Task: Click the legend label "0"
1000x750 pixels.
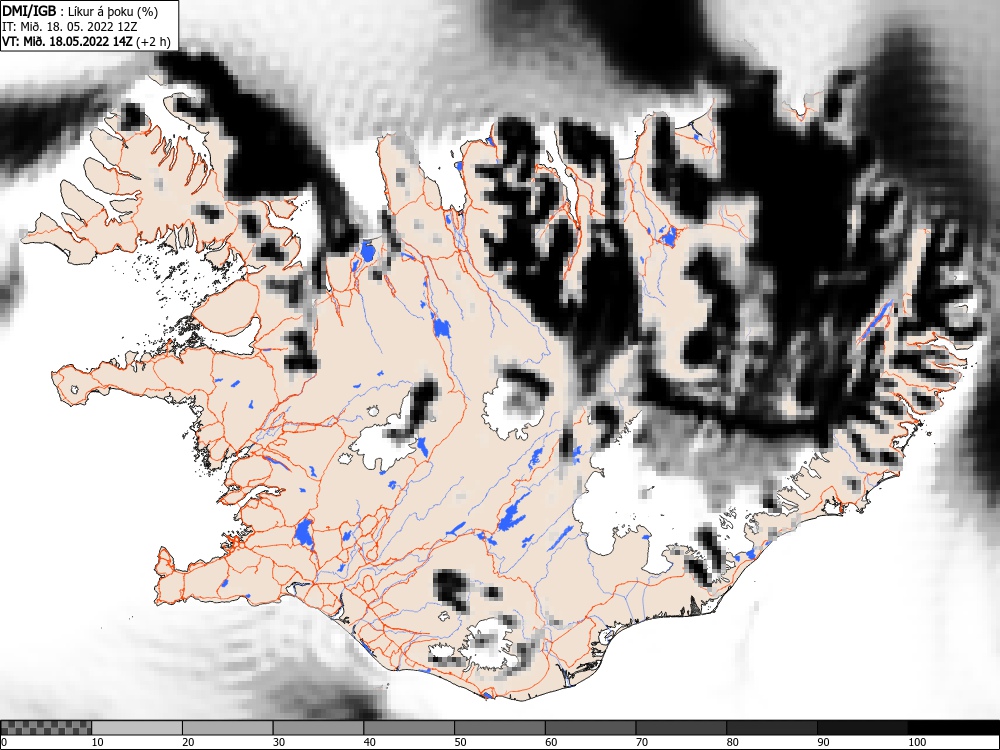Action: point(4,742)
